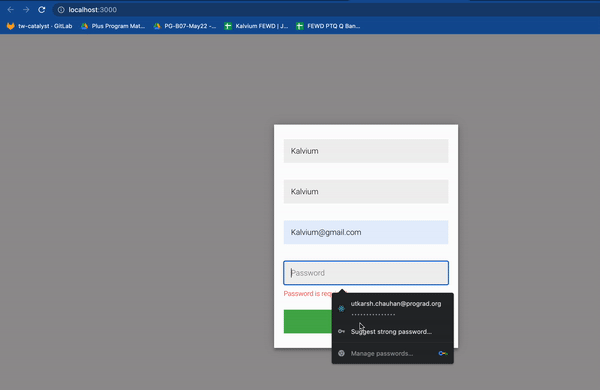Focus the second field containing Kalvium
600x390 pixels.
(x=366, y=191)
